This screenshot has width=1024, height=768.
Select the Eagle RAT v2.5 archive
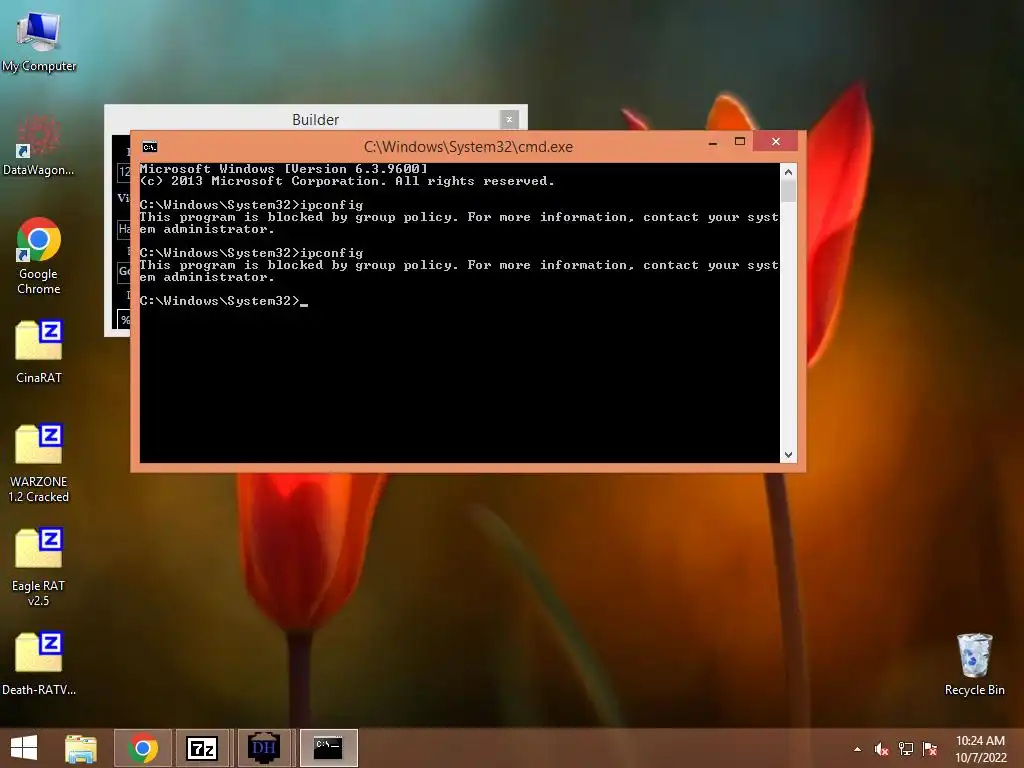tap(39, 566)
